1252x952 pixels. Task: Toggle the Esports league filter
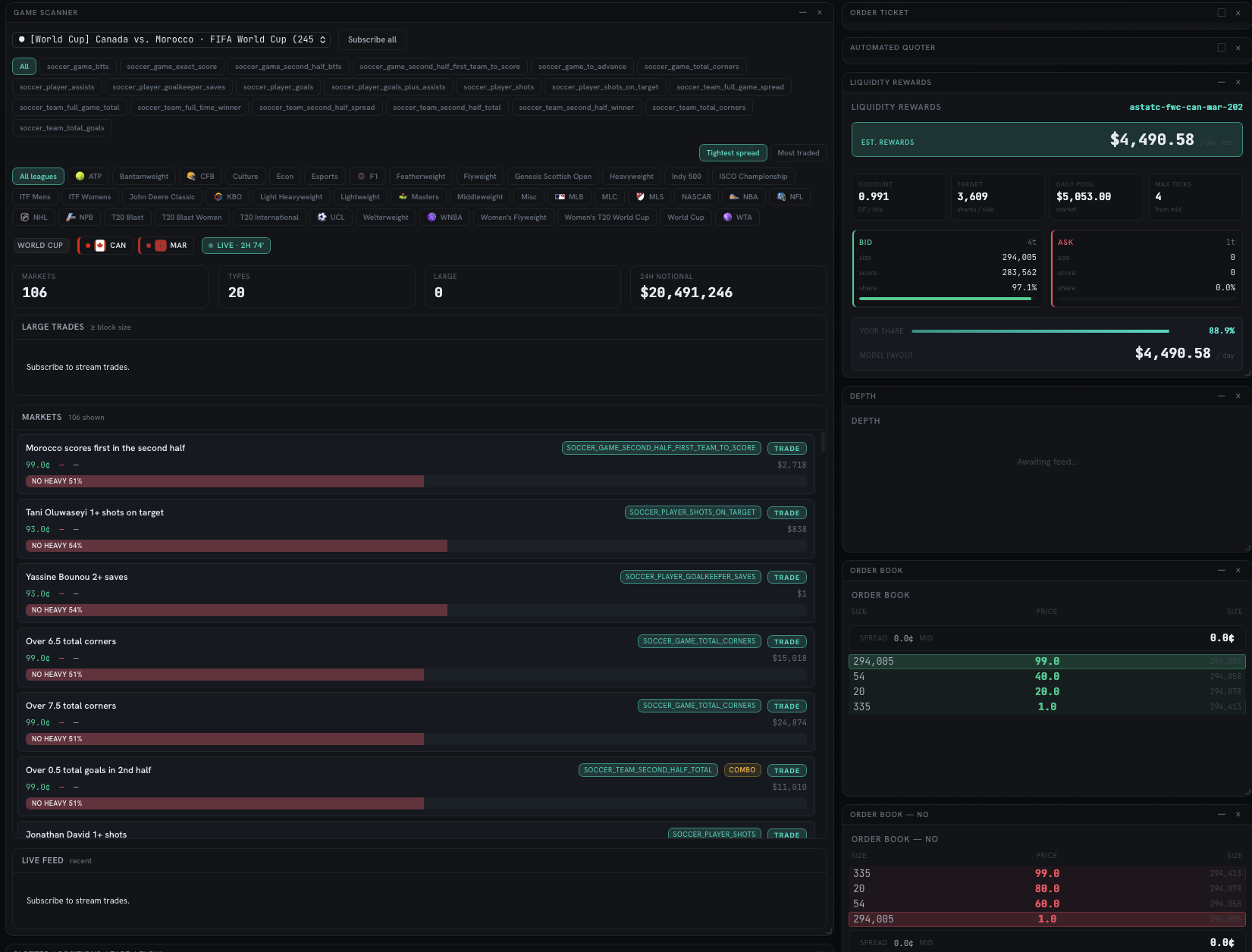coord(325,177)
